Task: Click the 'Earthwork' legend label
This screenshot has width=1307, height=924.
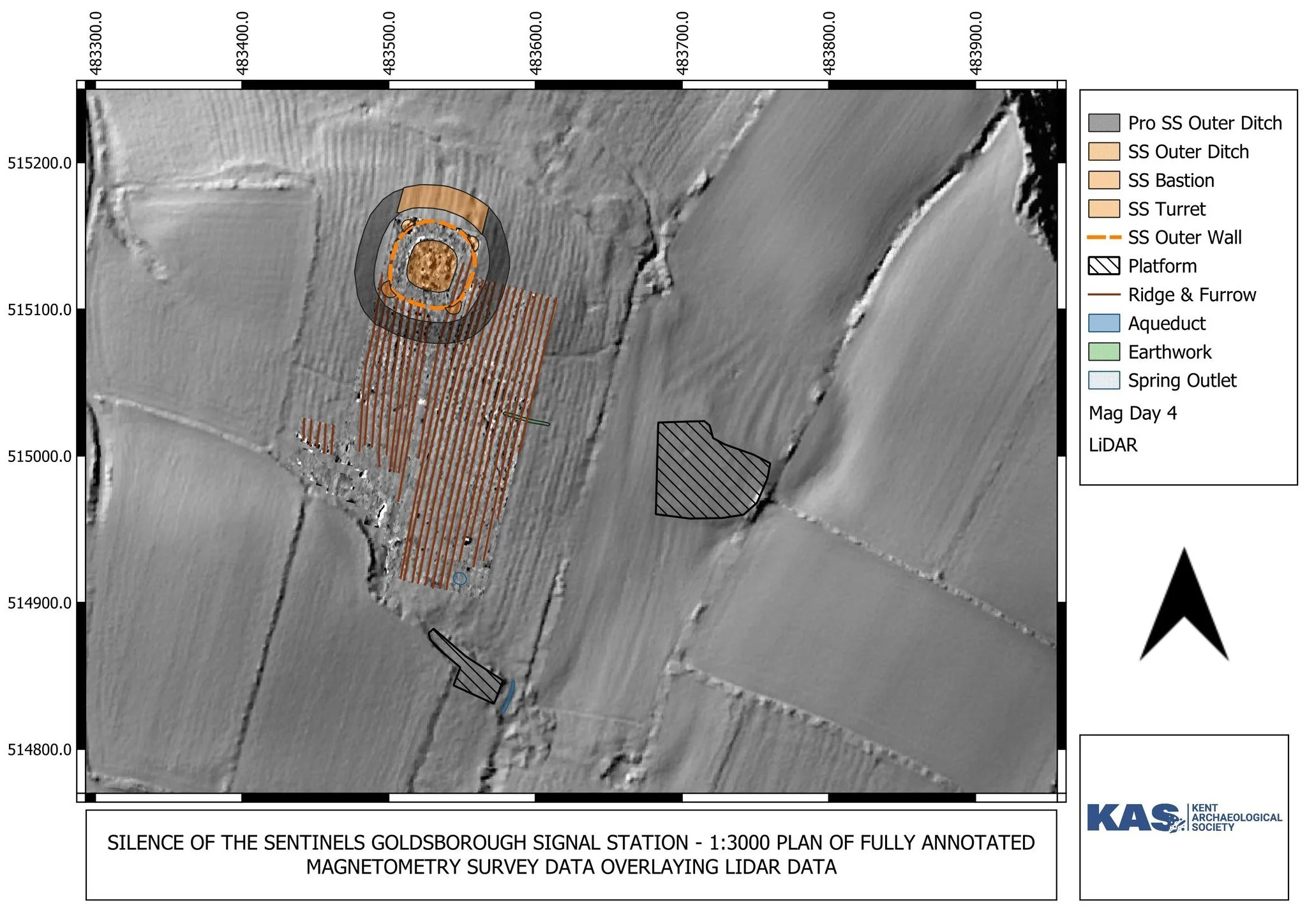Action: [x=1170, y=352]
